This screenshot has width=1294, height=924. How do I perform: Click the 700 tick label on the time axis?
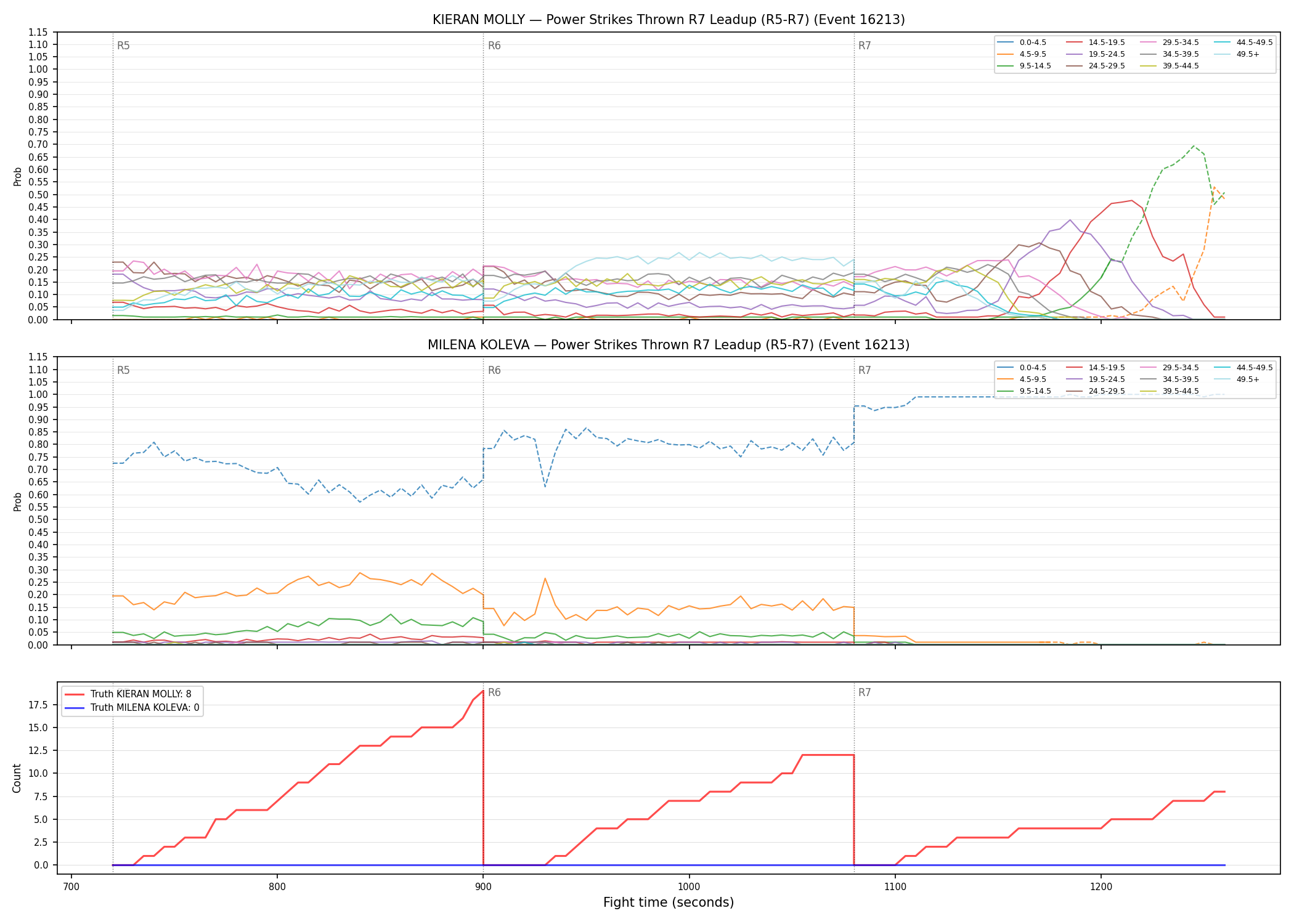click(x=71, y=886)
